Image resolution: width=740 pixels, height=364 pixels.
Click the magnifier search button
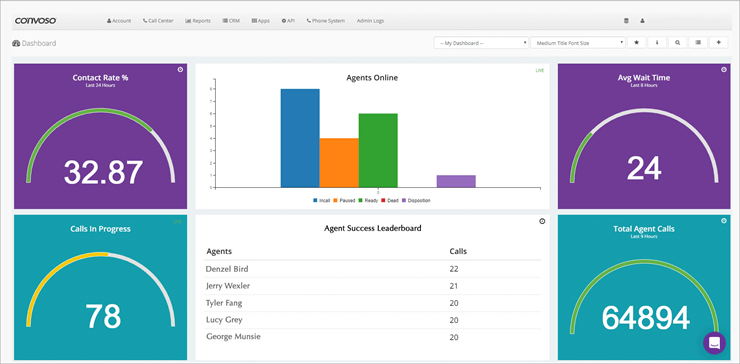coord(677,42)
